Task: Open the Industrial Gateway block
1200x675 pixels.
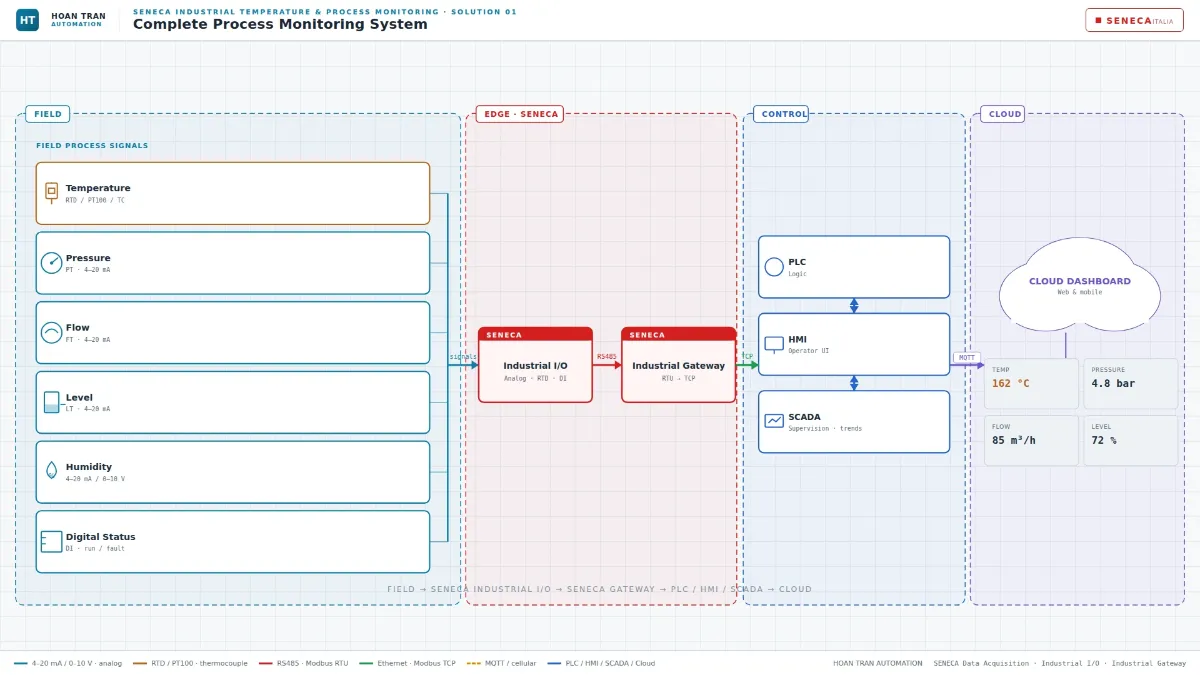Action: (x=678, y=365)
